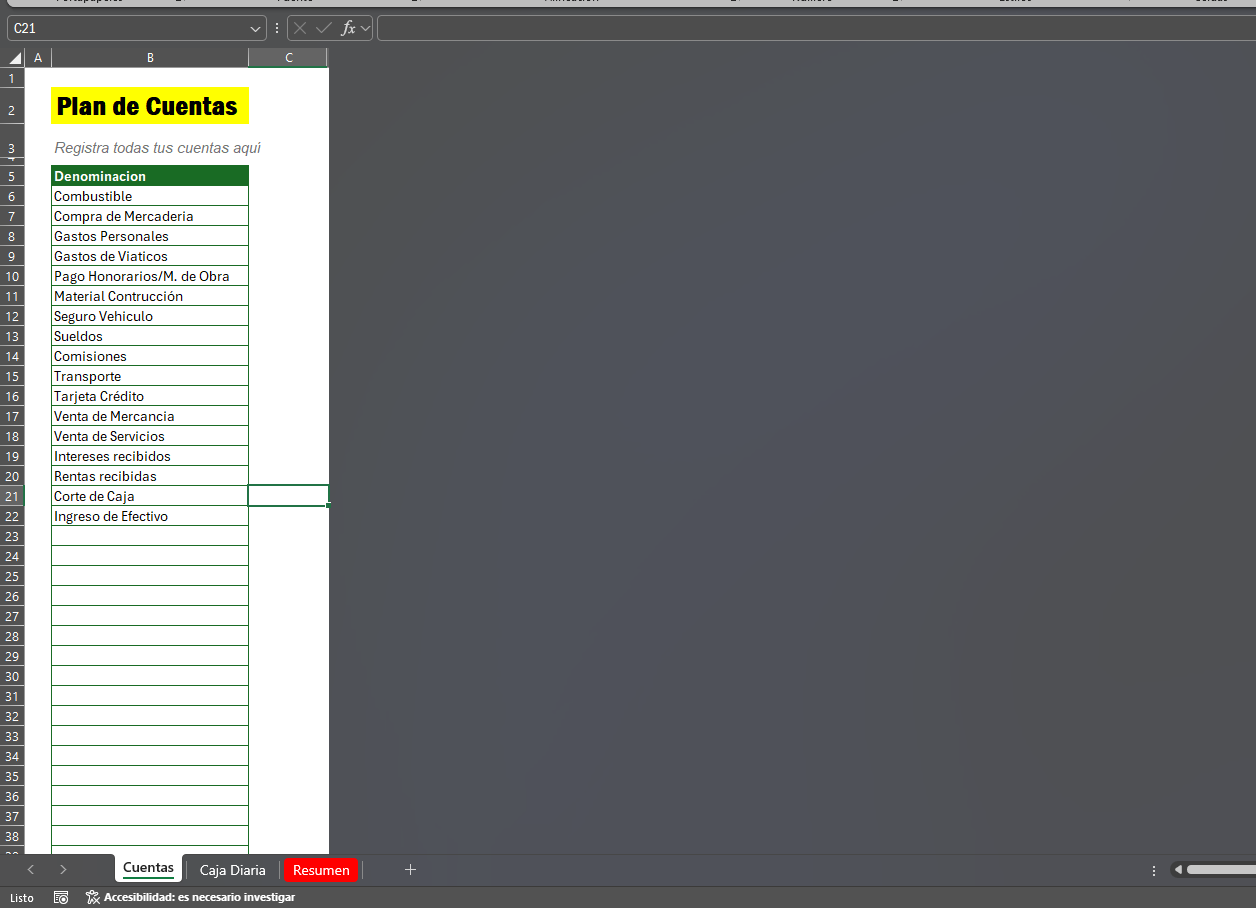Screen dimensions: 1256x908
Task: Click empty cell B23 below Ingreso de Efectivo
Action: [150, 536]
